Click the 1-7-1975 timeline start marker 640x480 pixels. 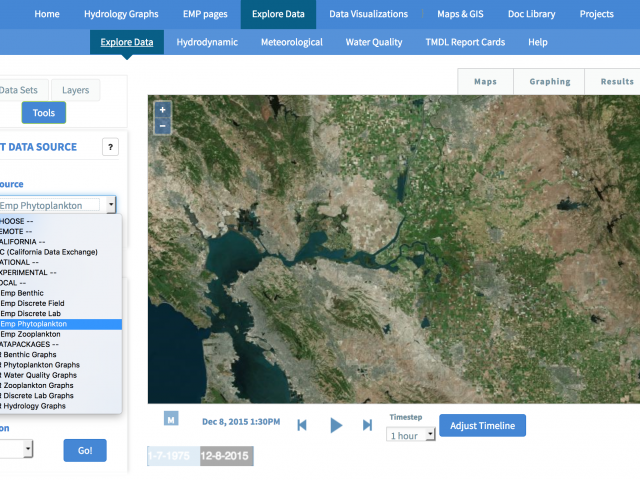point(173,456)
